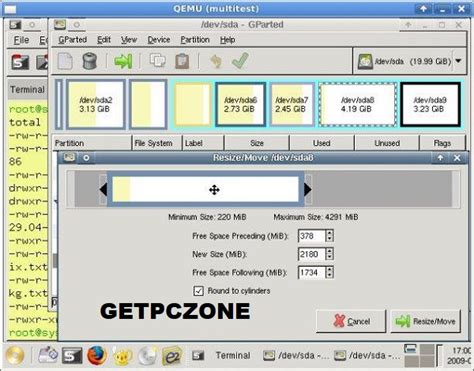Click the New partition toolbar icon
Image resolution: width=474 pixels, height=371 pixels.
pos(65,61)
